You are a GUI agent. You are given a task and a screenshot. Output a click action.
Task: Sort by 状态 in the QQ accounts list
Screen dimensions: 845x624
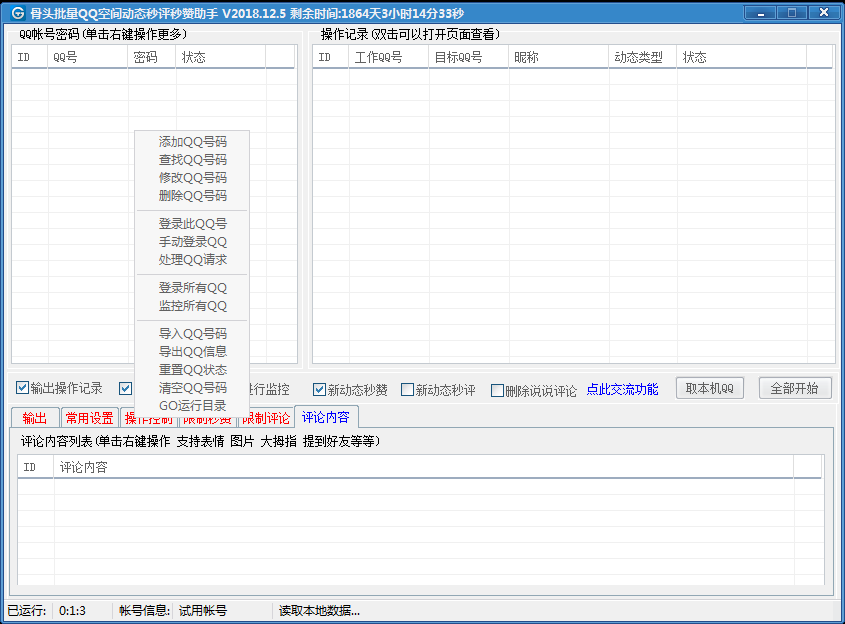pyautogui.click(x=220, y=57)
